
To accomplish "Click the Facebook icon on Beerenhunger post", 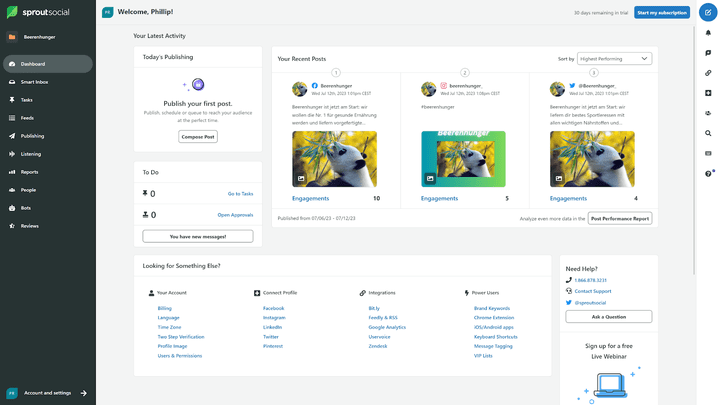I will point(315,85).
